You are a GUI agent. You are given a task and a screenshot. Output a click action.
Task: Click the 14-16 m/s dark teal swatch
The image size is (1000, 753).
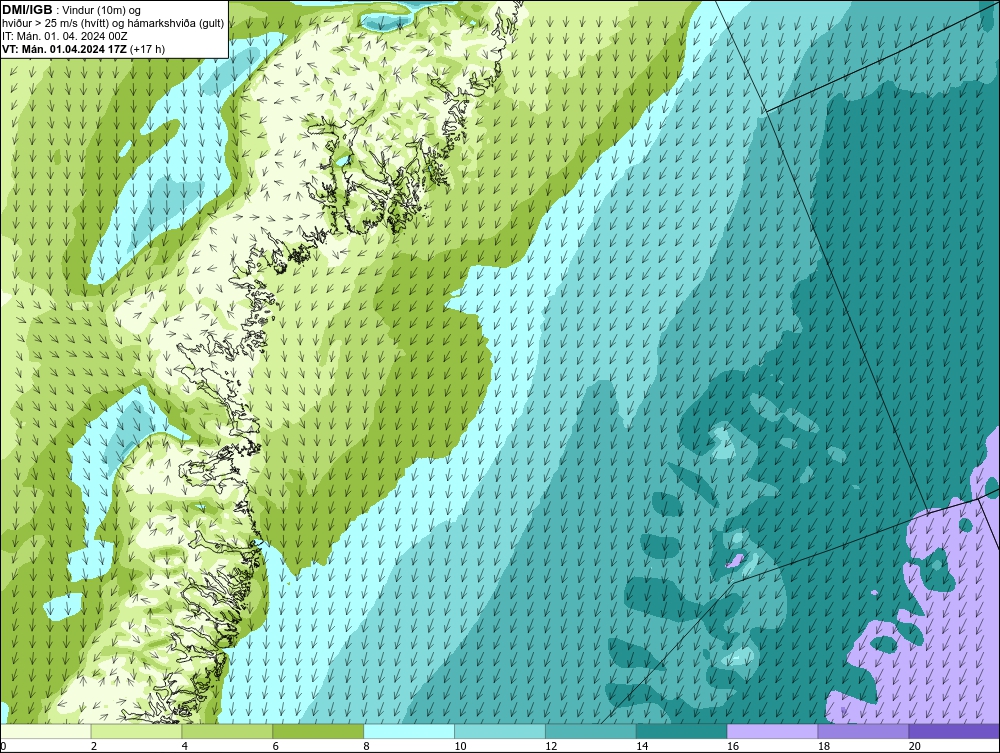click(681, 731)
